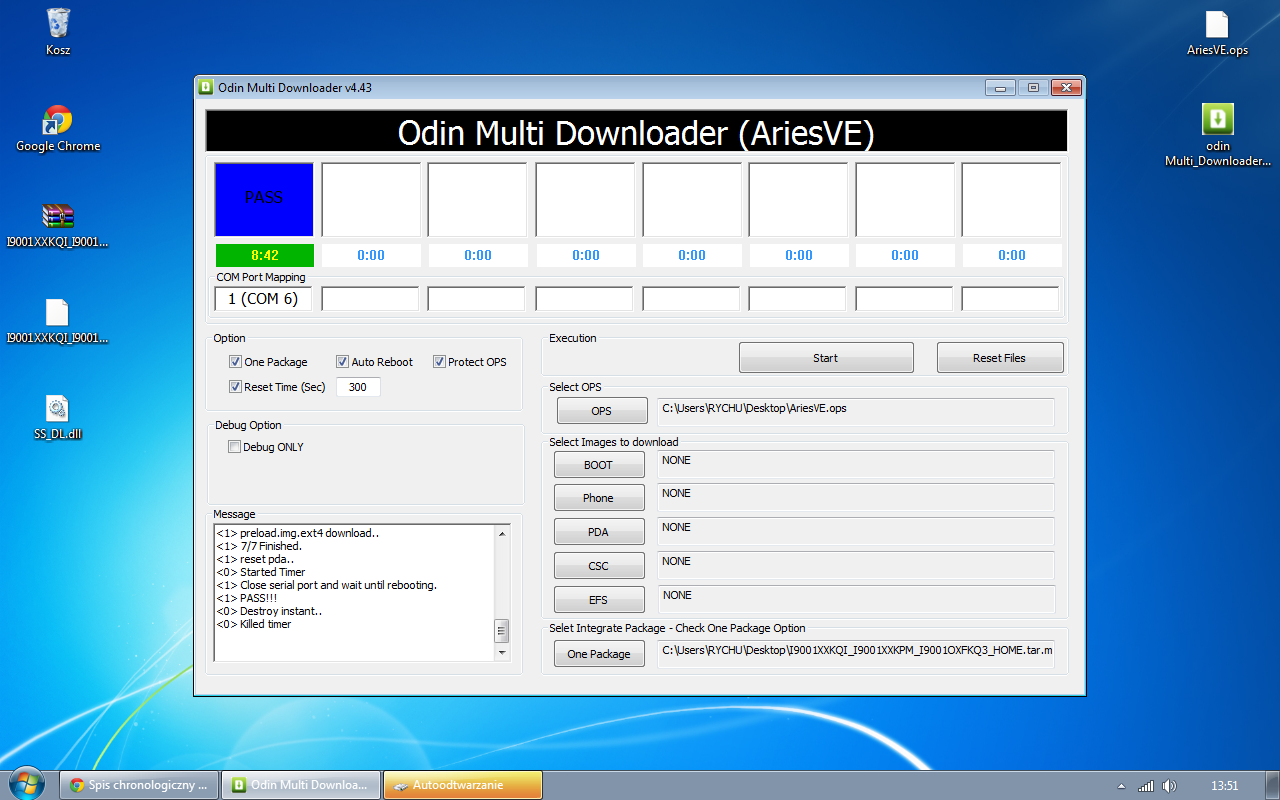
Task: Click the '<0> Killed timer' log line
Action: click(254, 624)
